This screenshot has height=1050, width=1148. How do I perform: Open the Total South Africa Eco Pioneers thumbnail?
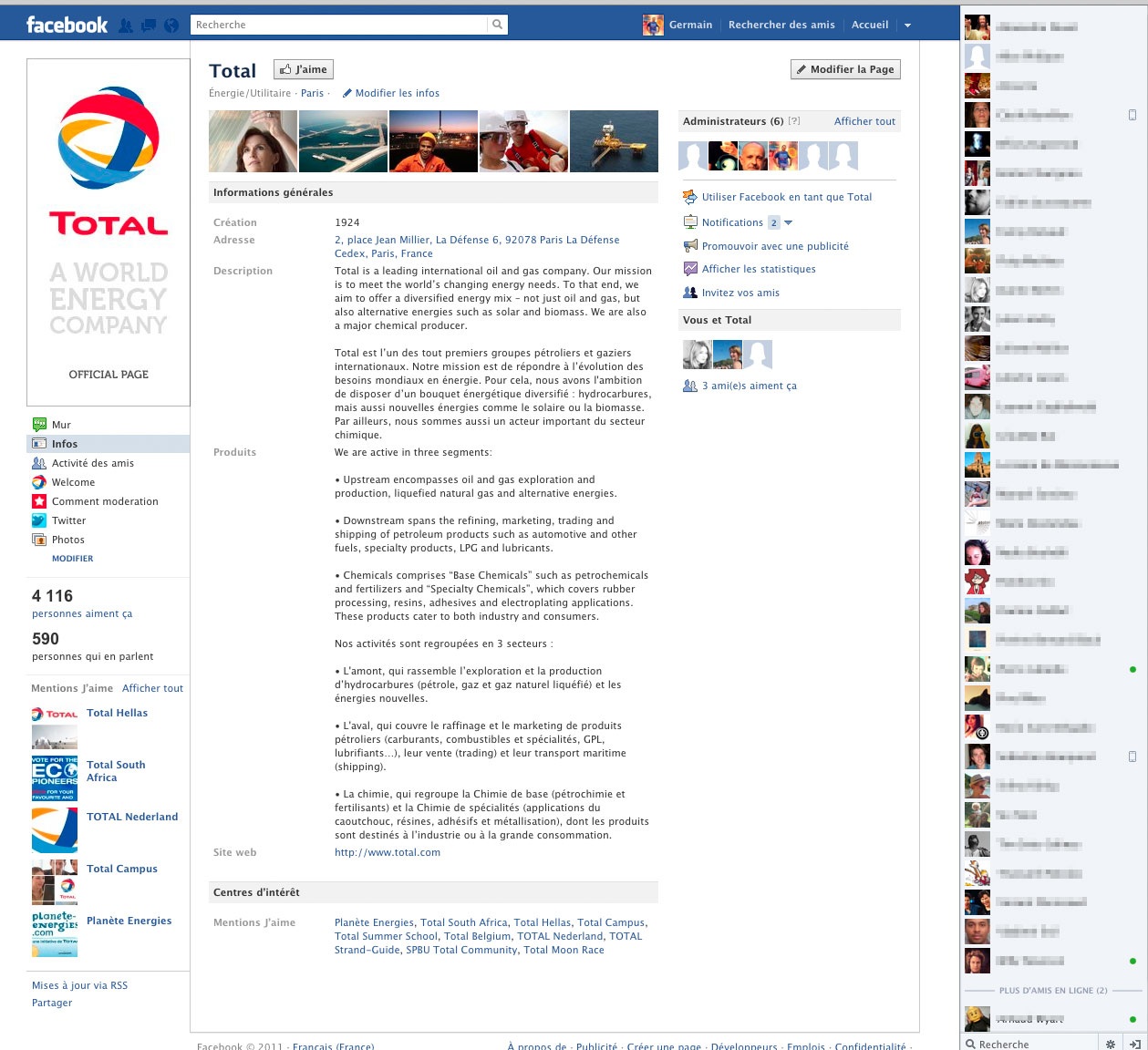click(x=55, y=778)
